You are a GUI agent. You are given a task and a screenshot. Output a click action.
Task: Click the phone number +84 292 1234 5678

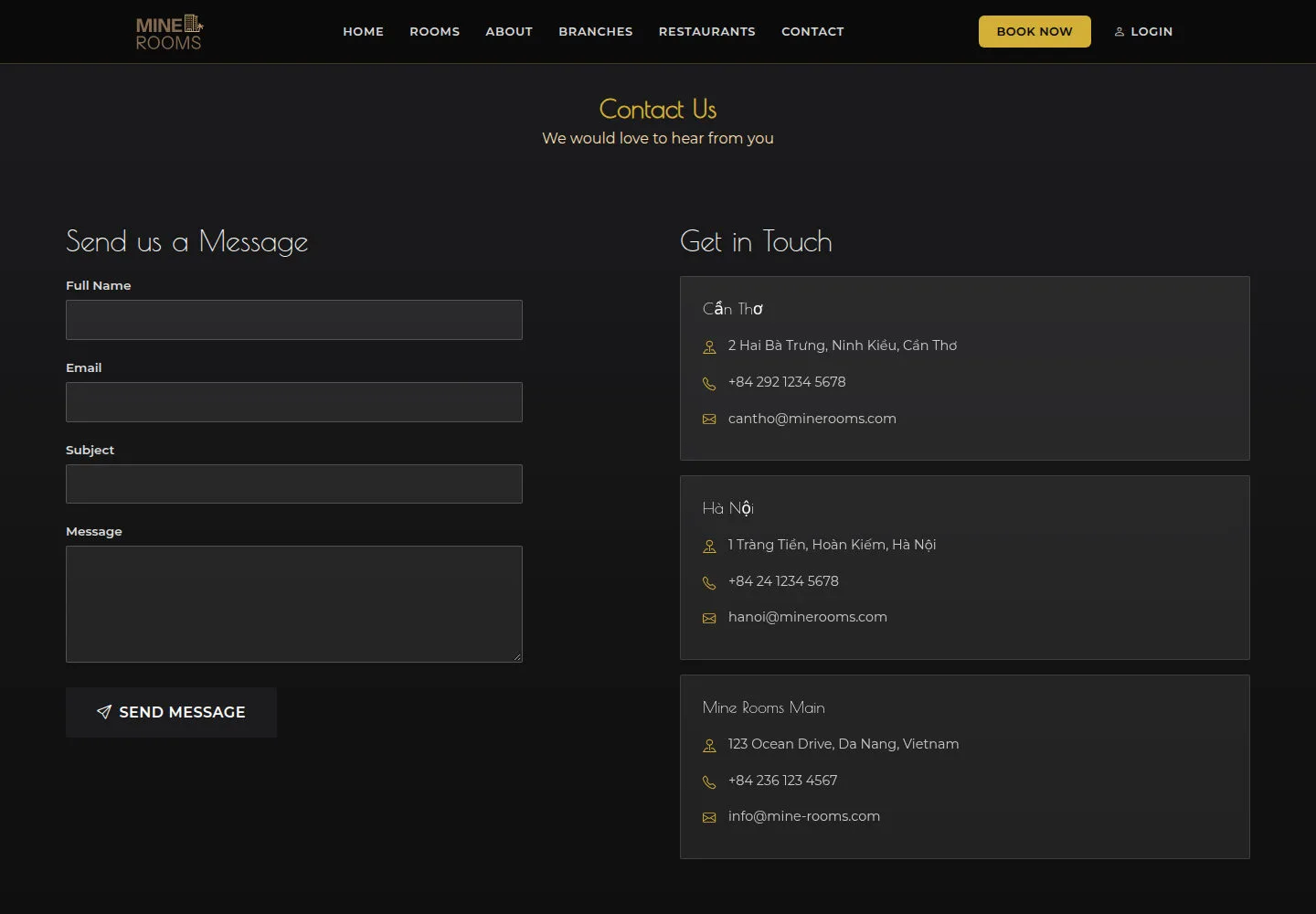coord(787,382)
